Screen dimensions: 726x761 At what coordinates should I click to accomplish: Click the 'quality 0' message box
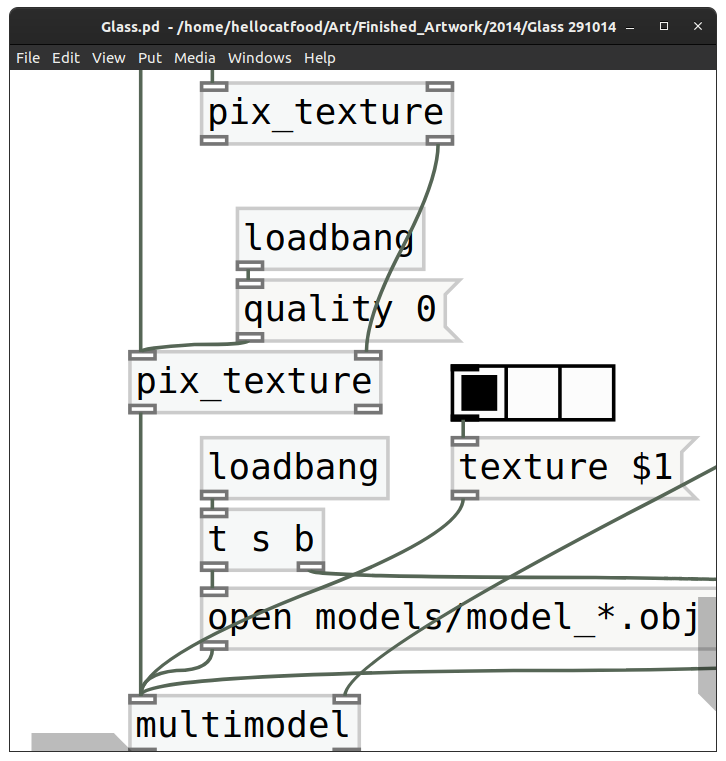pyautogui.click(x=348, y=311)
